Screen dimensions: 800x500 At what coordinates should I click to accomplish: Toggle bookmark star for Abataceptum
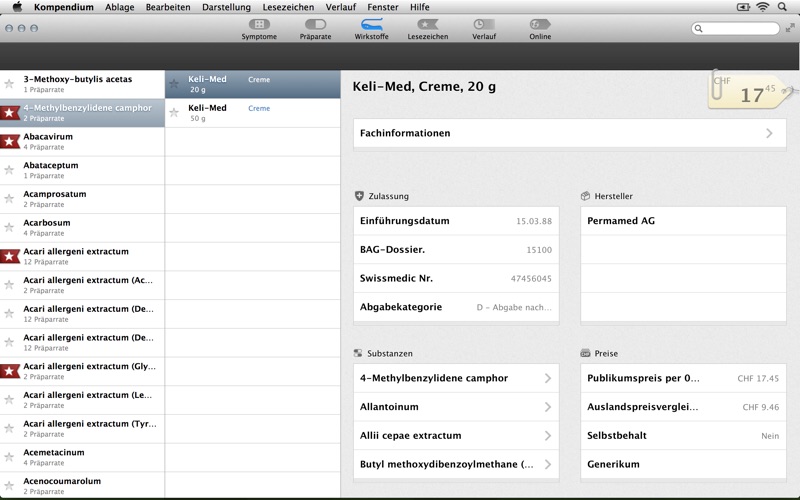click(9, 170)
